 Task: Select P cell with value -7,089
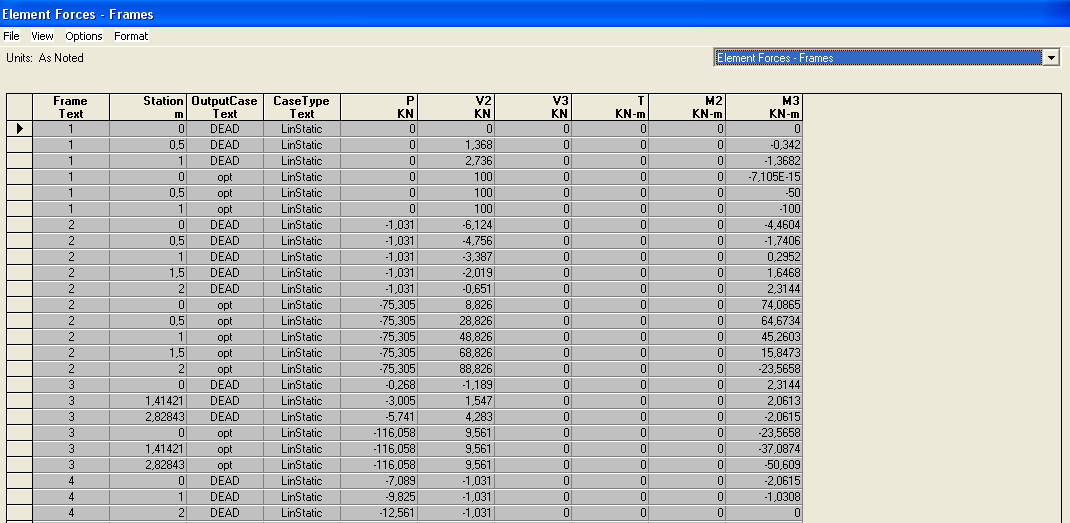click(379, 481)
